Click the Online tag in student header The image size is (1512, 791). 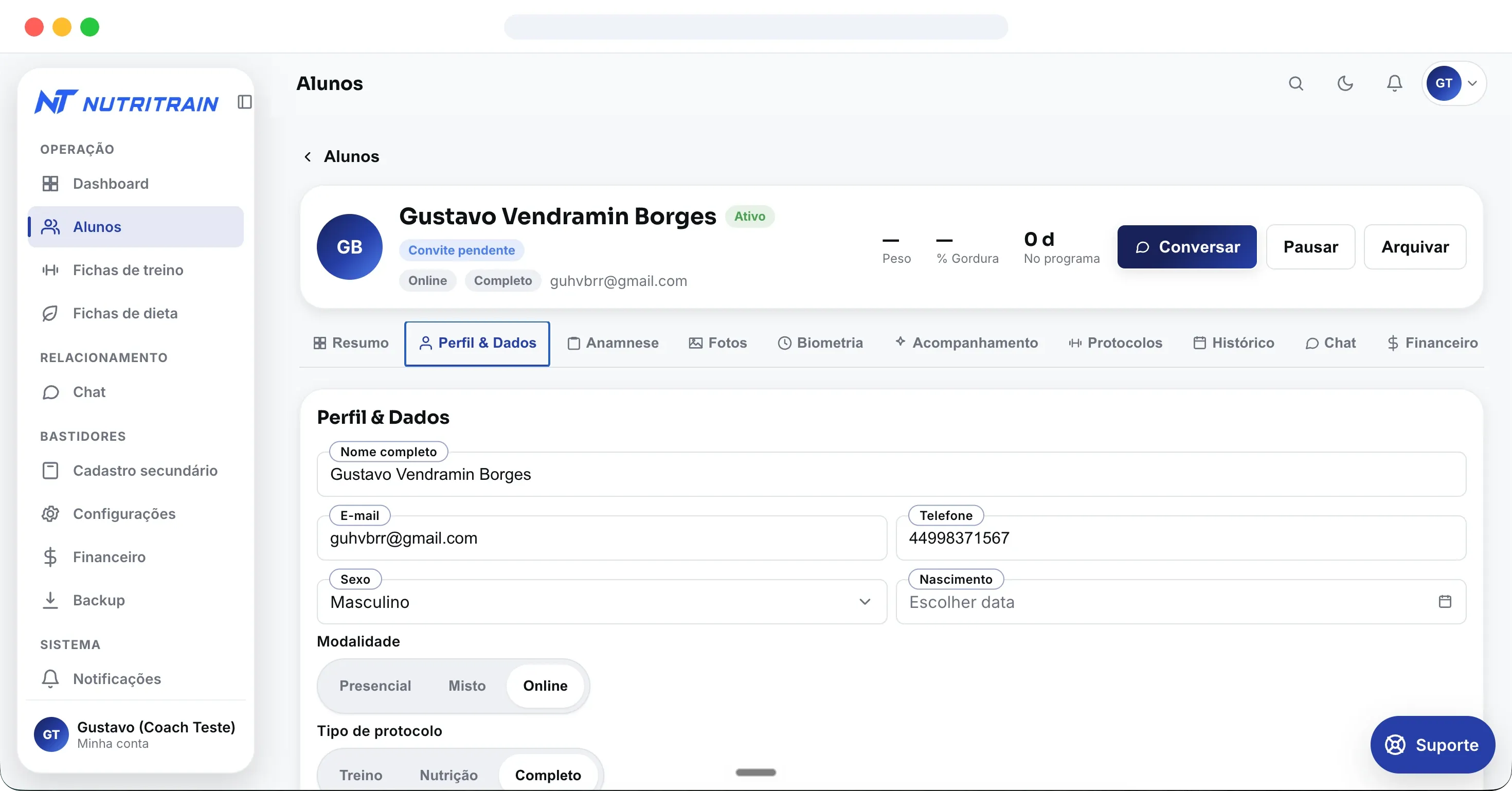click(427, 280)
